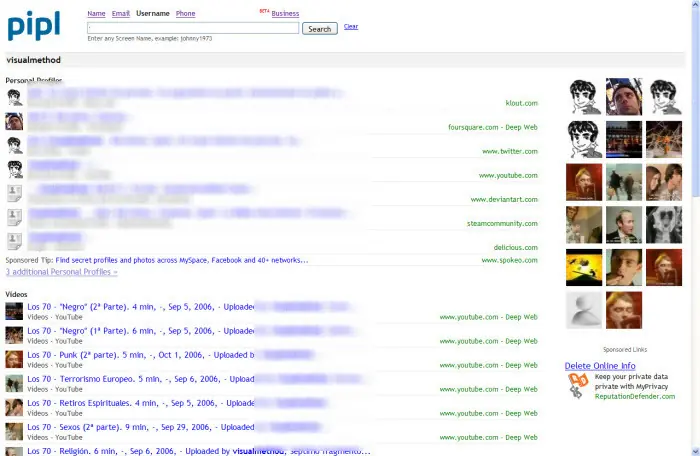Open youtube.com Deep Web link for Punk video
Viewport: 700px width, 456px height.
pos(488,365)
